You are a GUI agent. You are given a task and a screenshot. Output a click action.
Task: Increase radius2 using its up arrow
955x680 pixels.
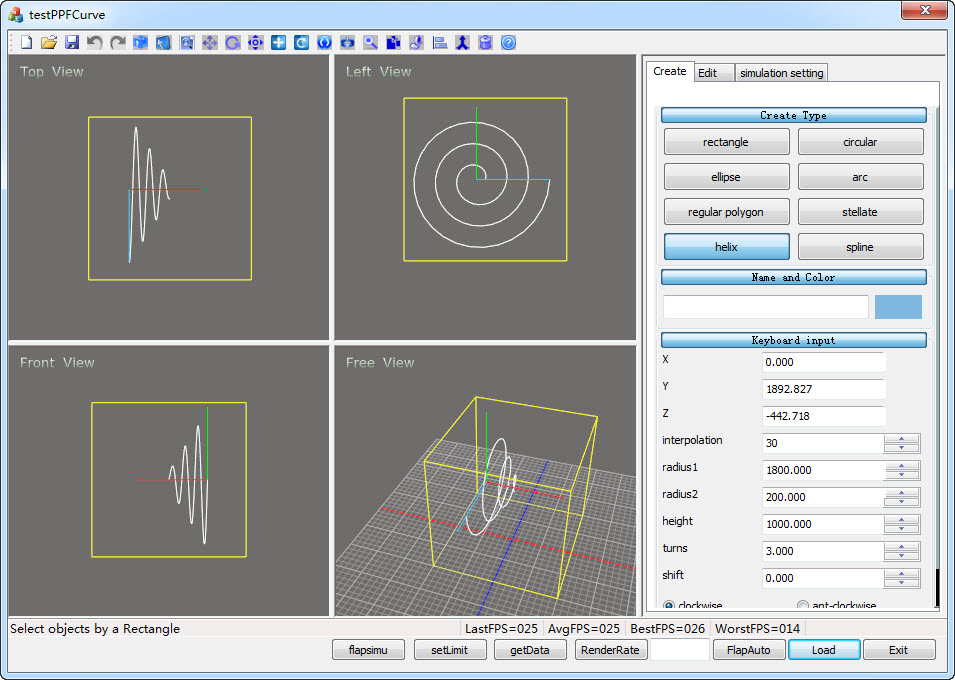901,492
